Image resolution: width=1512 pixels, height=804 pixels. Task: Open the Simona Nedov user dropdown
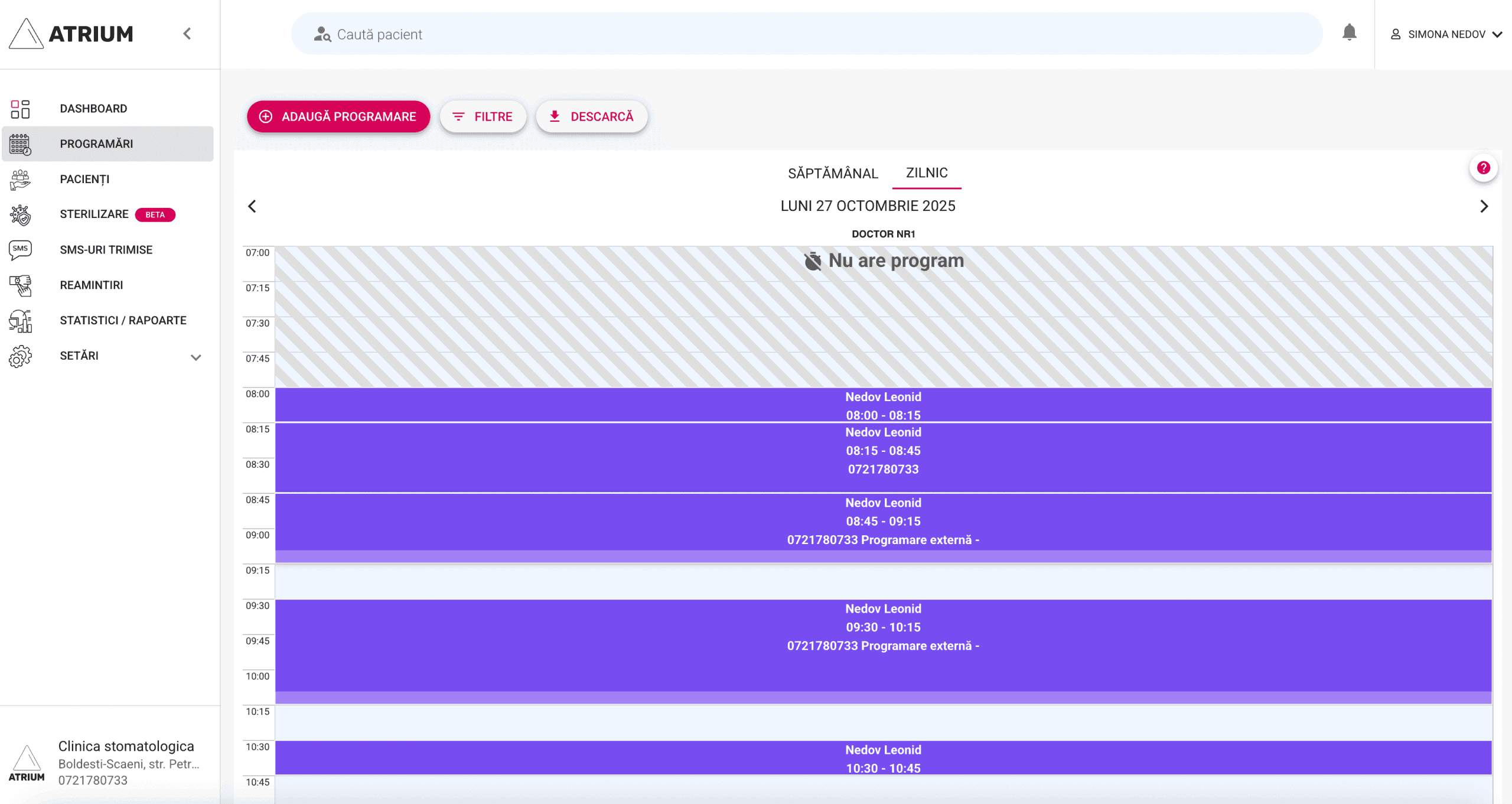[x=1446, y=34]
